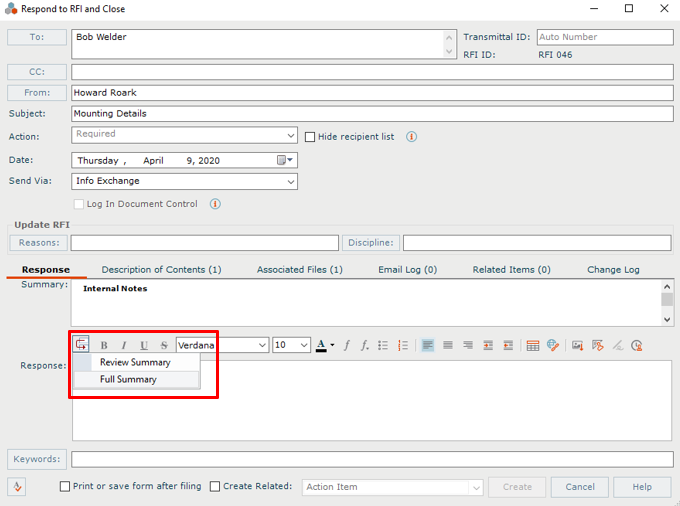Align text right
The image size is (680, 506).
468,345
